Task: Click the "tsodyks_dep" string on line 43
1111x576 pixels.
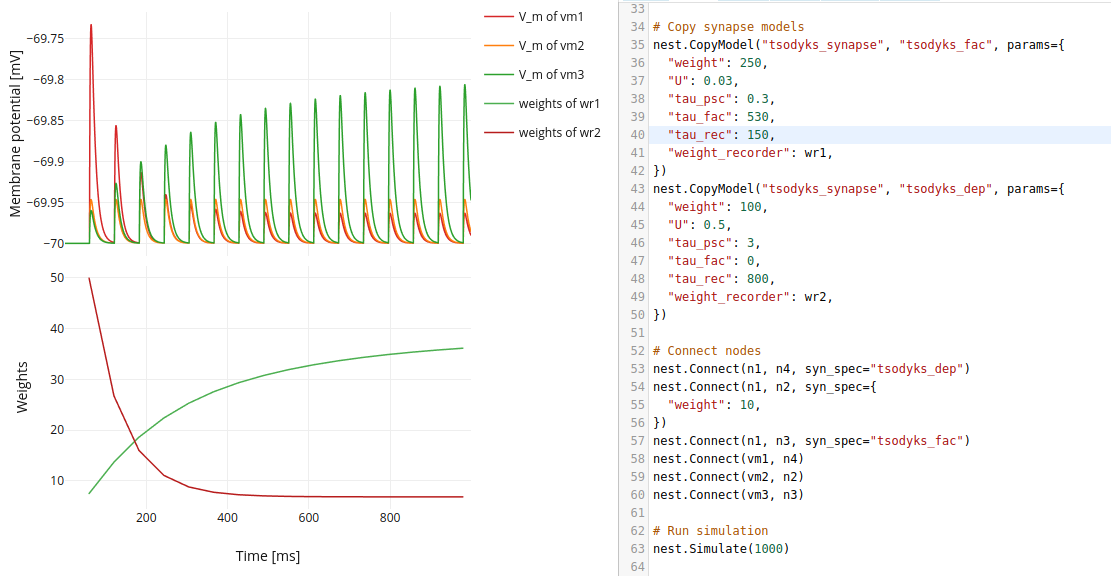Action: coord(946,188)
